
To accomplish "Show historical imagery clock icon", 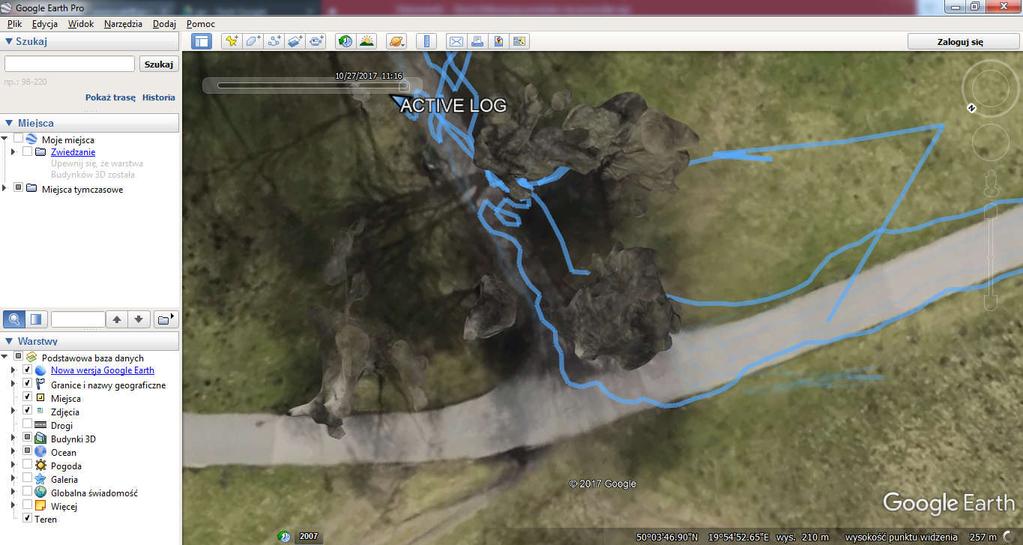I will [346, 41].
